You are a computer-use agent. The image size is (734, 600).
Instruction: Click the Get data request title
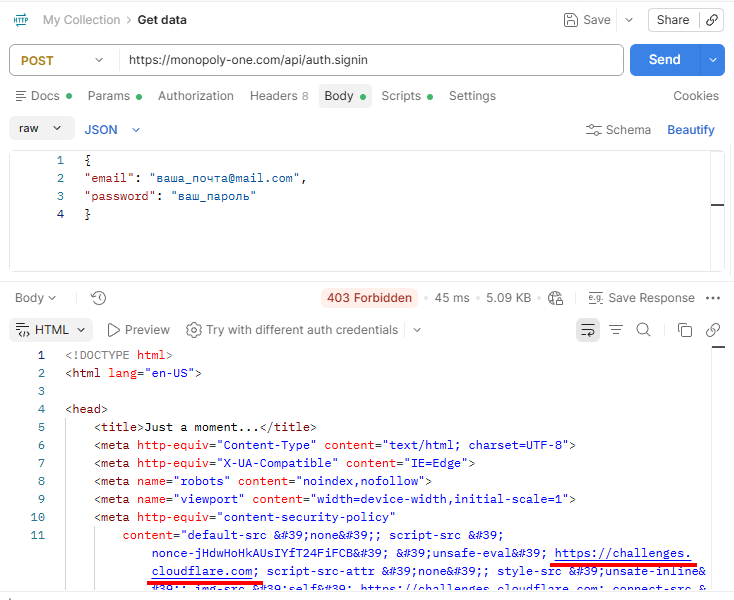pyautogui.click(x=162, y=20)
